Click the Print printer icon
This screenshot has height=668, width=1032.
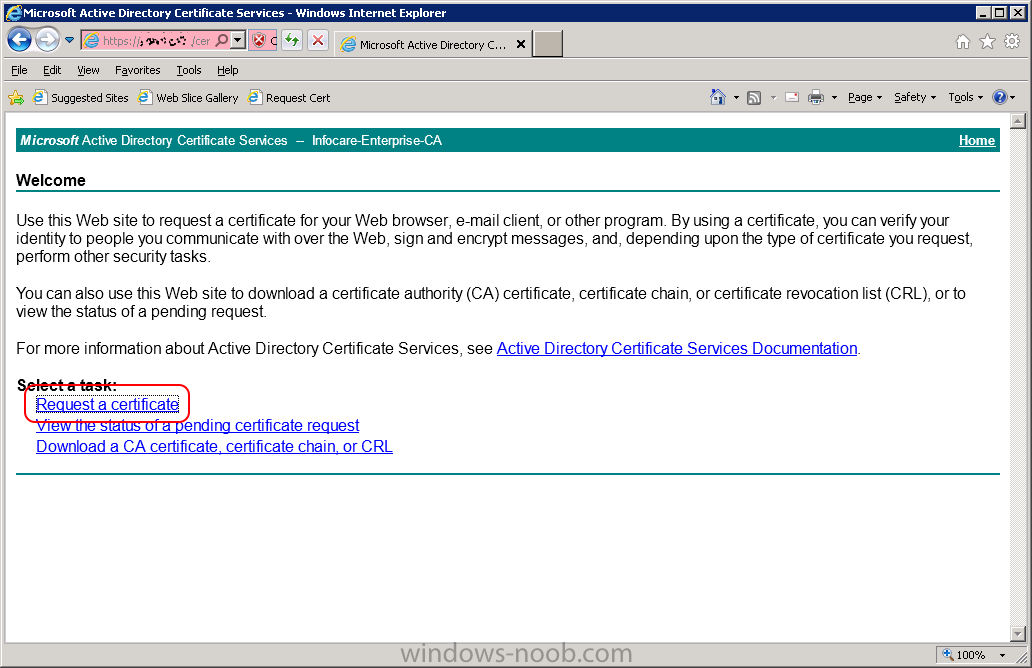tap(816, 97)
